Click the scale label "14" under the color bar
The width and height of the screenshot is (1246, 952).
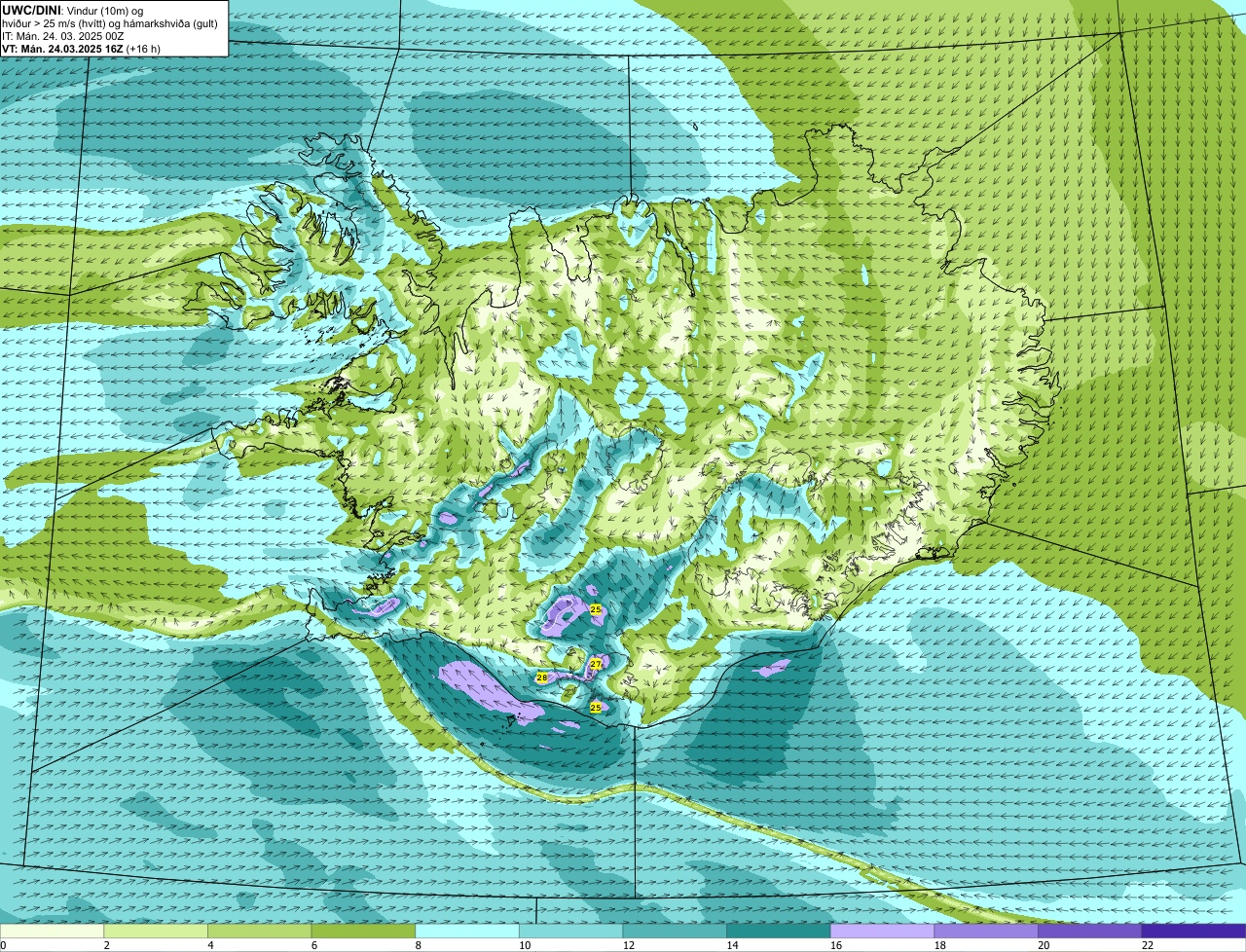[x=732, y=945]
